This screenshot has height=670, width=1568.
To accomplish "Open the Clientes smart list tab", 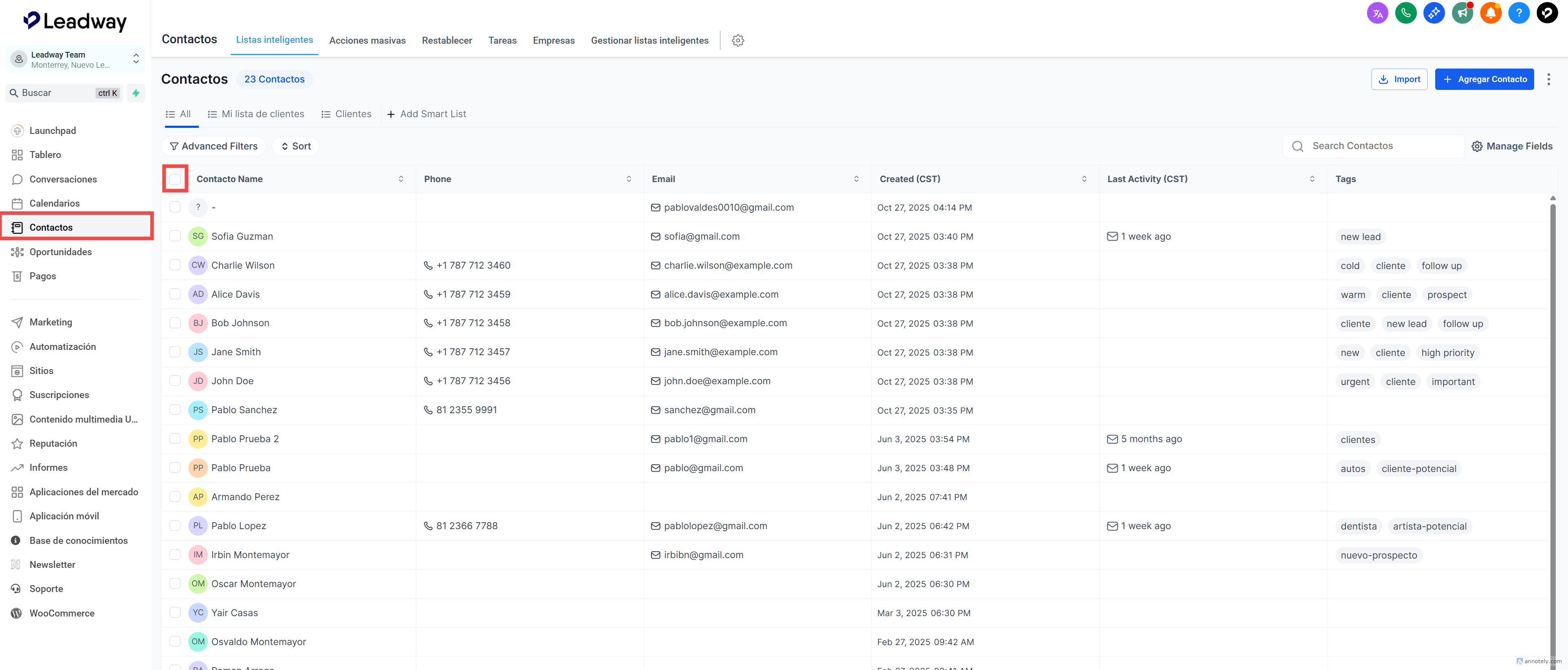I will (x=346, y=114).
